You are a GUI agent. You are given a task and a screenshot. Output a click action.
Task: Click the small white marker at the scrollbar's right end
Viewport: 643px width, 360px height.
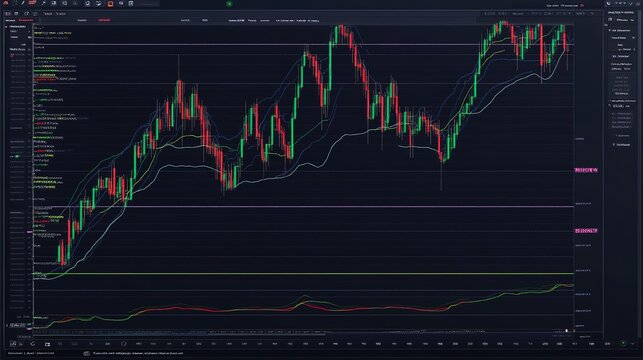point(567,330)
